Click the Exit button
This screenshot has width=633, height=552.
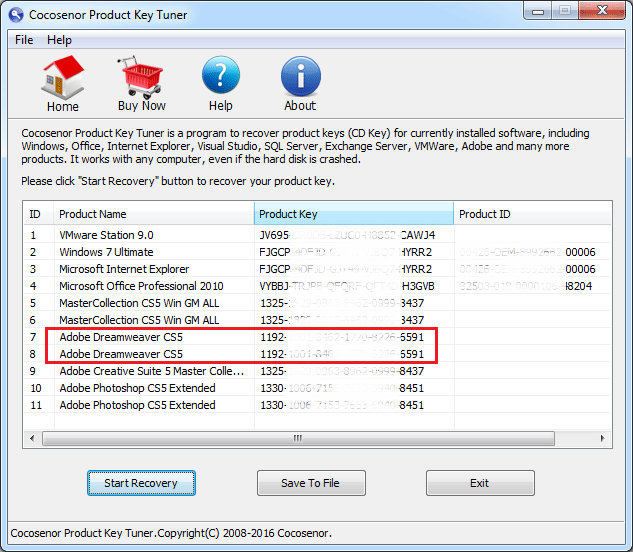pyautogui.click(x=480, y=483)
